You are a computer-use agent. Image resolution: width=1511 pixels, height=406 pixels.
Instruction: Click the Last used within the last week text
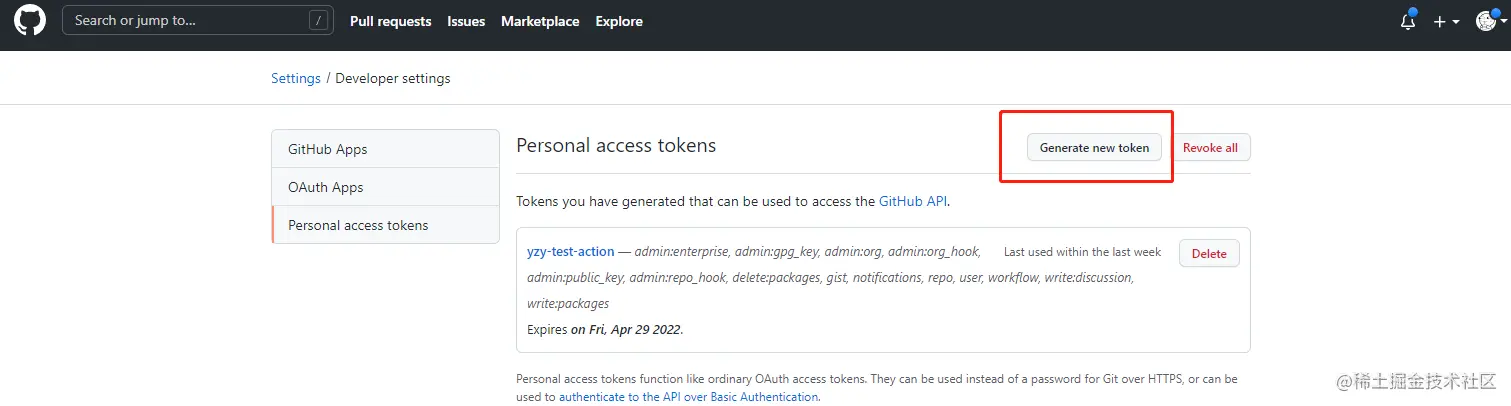[x=1082, y=252]
